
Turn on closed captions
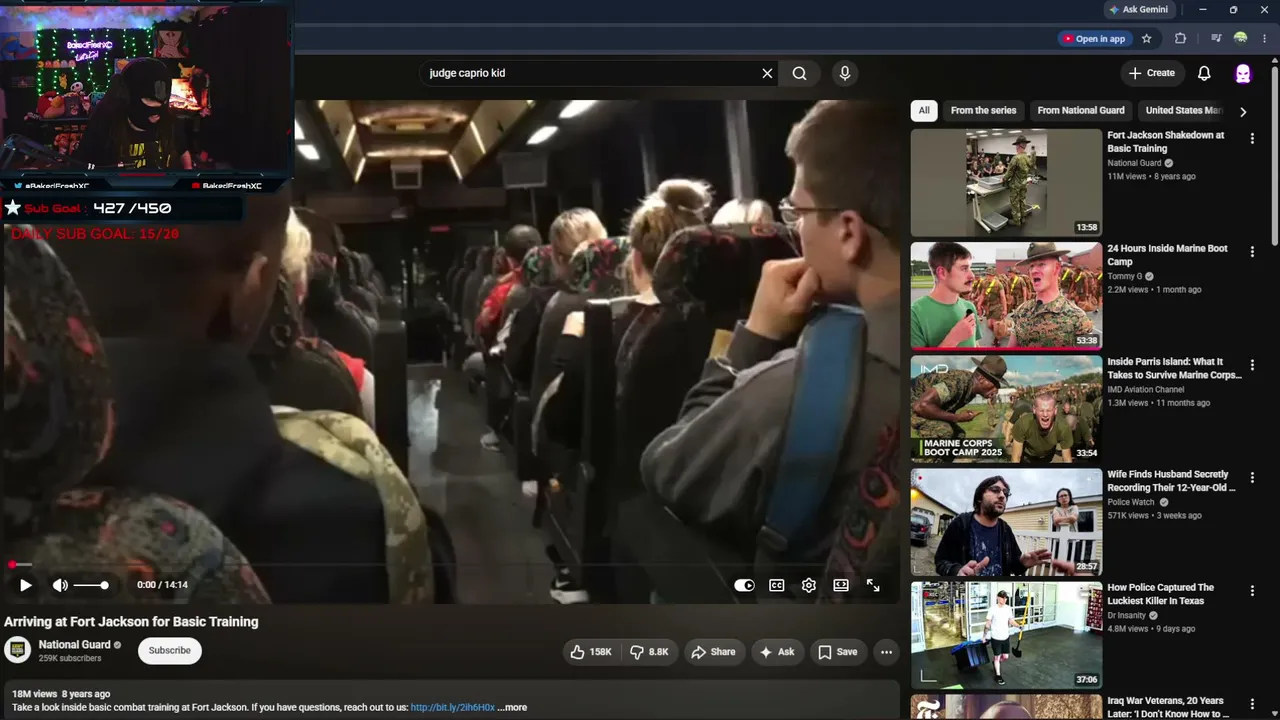pyautogui.click(x=776, y=585)
